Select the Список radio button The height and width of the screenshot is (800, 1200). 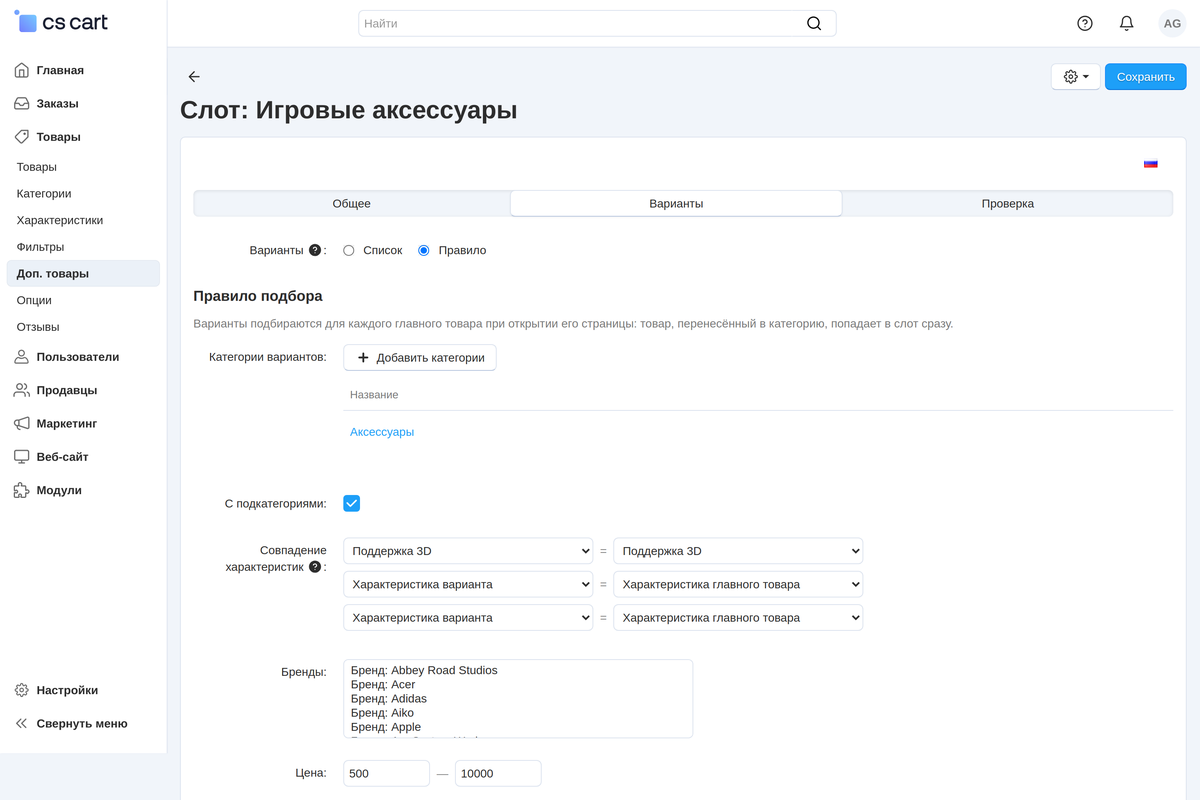pyautogui.click(x=349, y=251)
